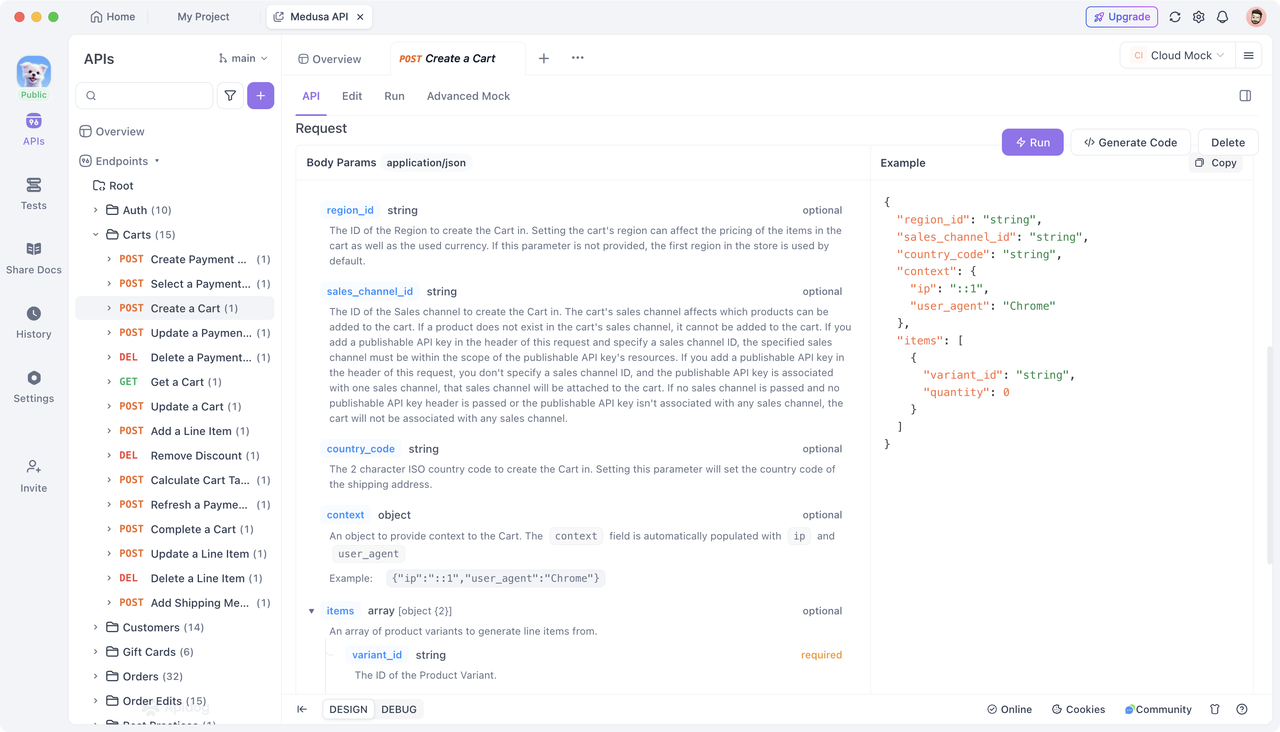The image size is (1280, 732).
Task: Select the Advanced Mock sub-tab
Action: coord(468,96)
